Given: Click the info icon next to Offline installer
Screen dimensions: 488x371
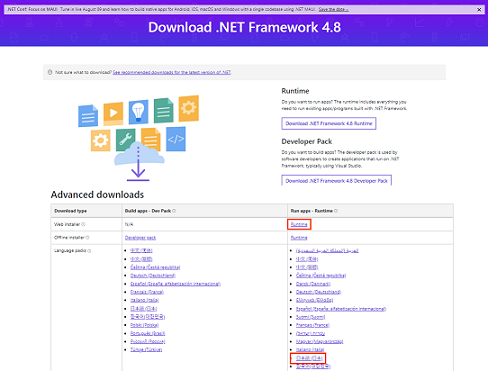Looking at the screenshot, I should [87, 238].
